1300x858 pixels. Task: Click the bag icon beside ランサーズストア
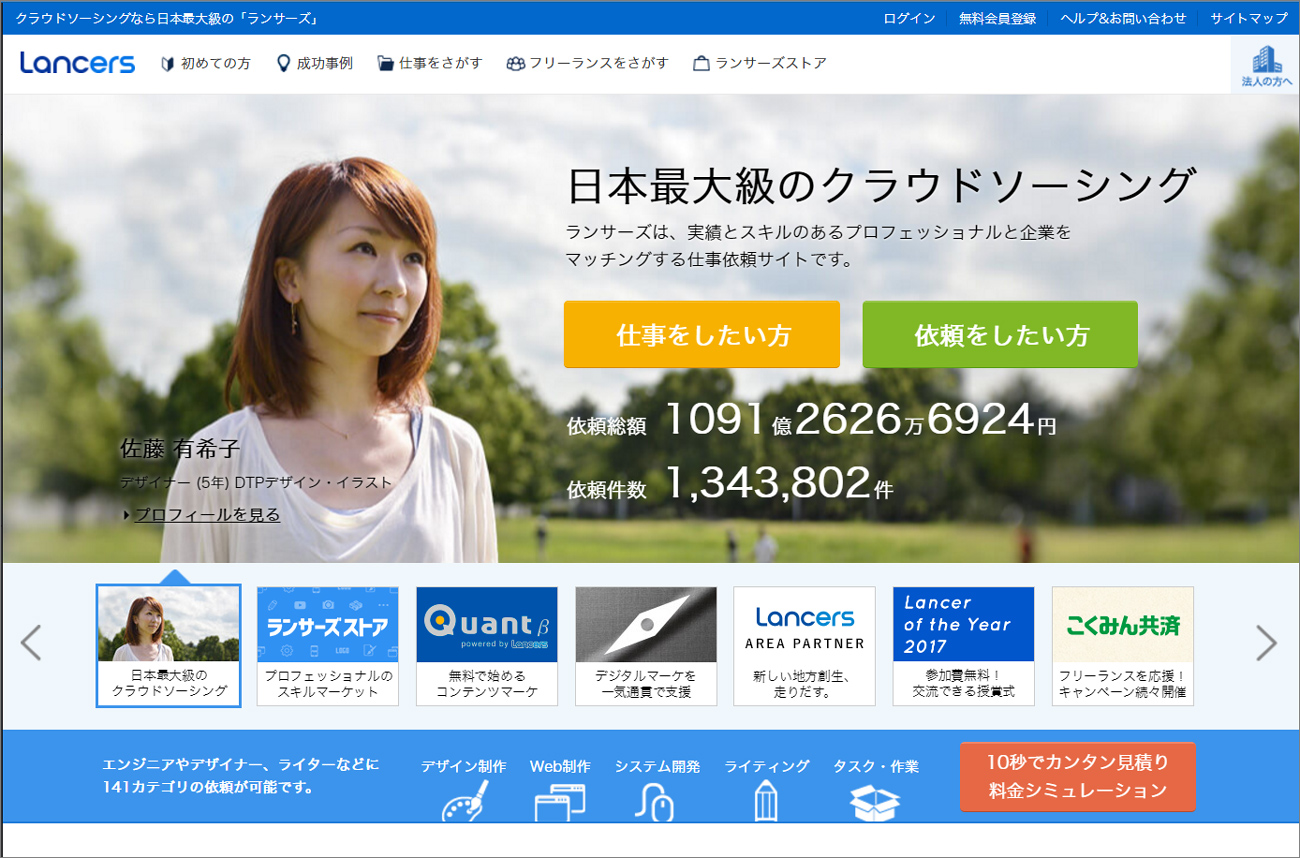(701, 64)
